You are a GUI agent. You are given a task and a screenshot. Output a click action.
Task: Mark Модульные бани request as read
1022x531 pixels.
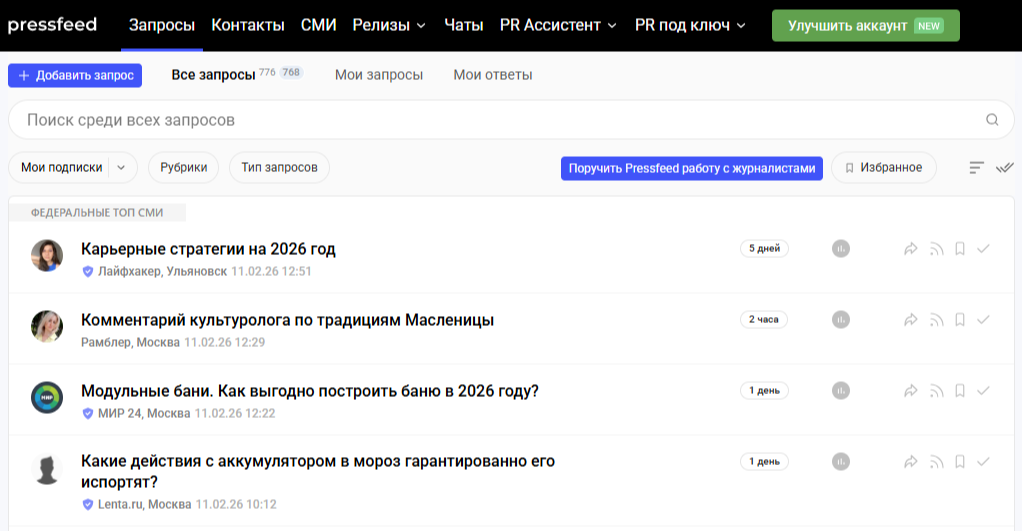(x=983, y=391)
